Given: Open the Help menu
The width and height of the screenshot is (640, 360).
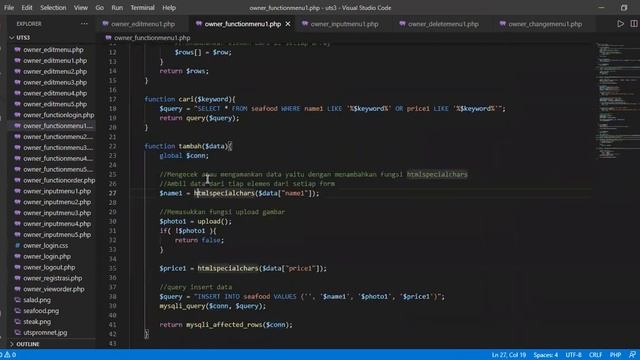Looking at the screenshot, I should coord(169,8).
